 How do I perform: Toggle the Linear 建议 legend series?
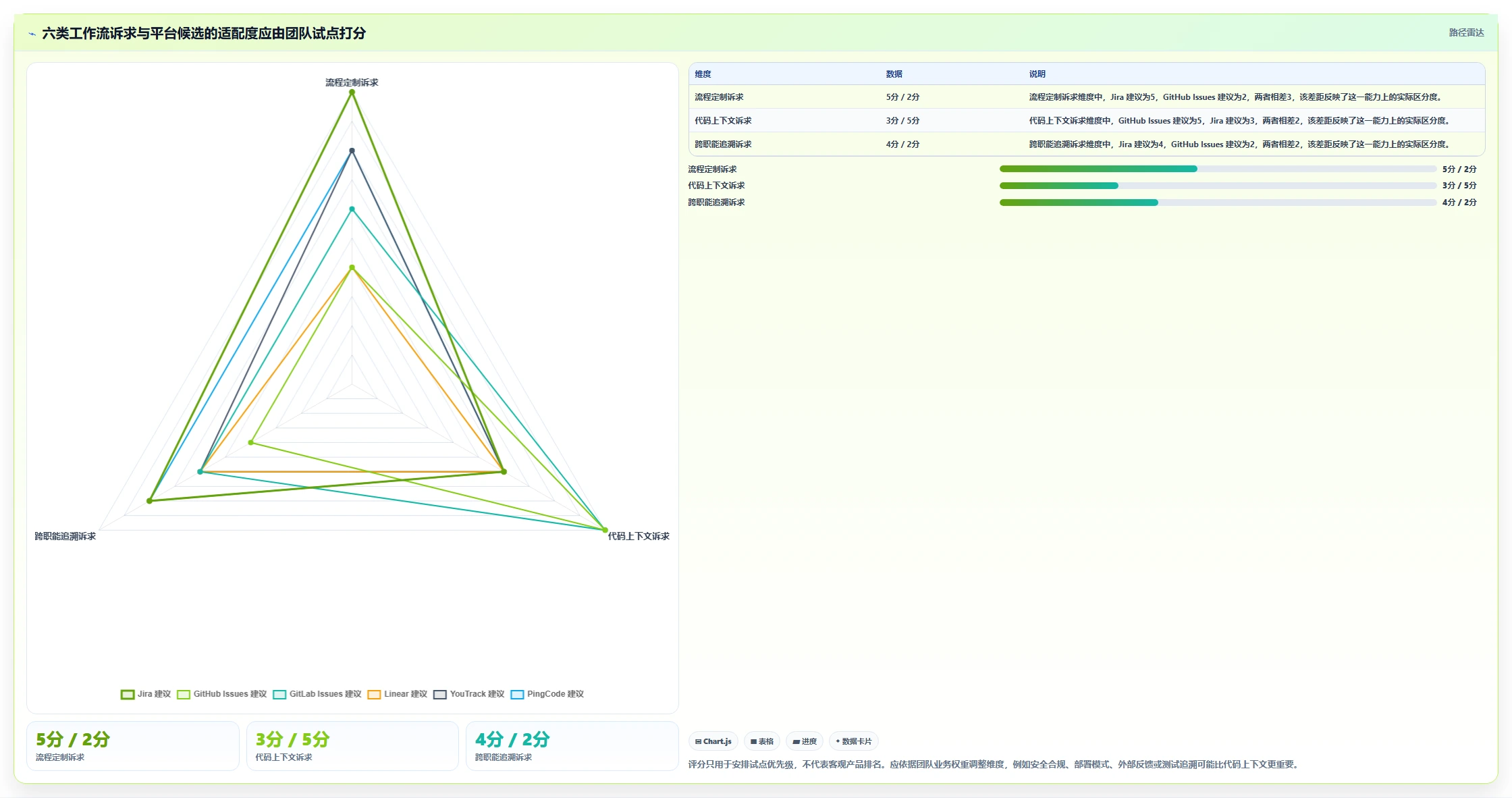click(x=398, y=694)
